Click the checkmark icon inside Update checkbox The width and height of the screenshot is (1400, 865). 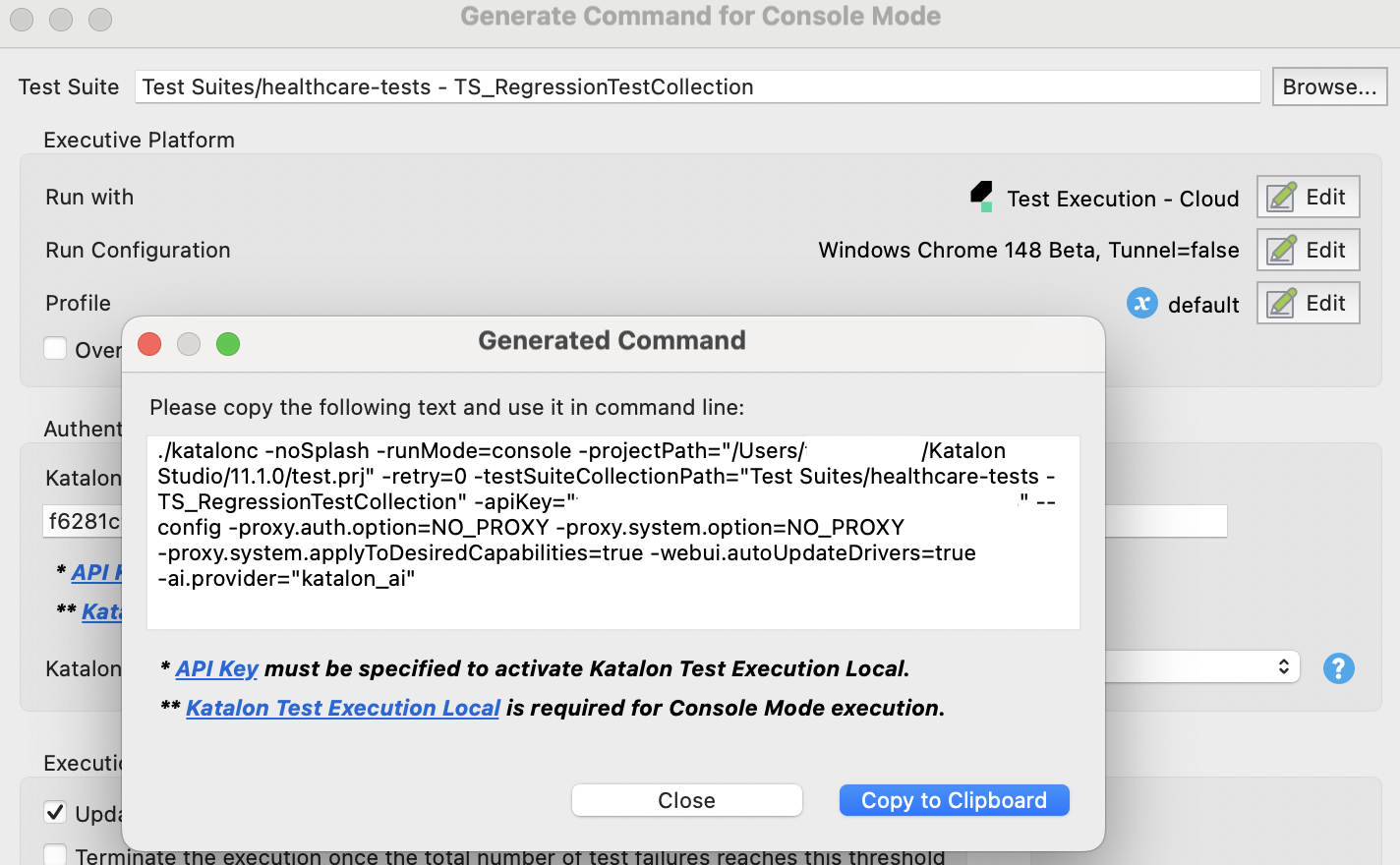pos(55,812)
